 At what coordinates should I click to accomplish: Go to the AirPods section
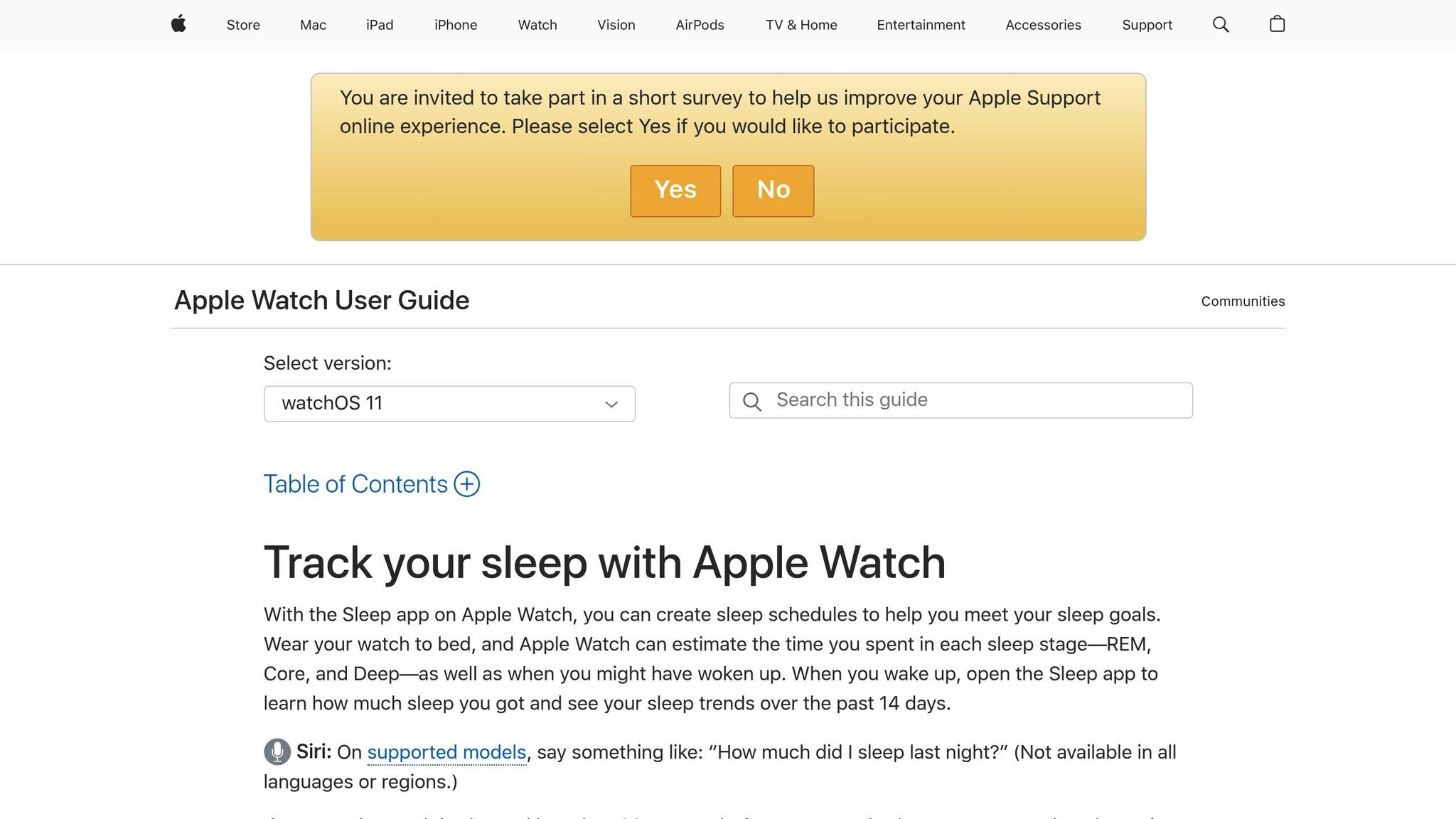point(700,25)
